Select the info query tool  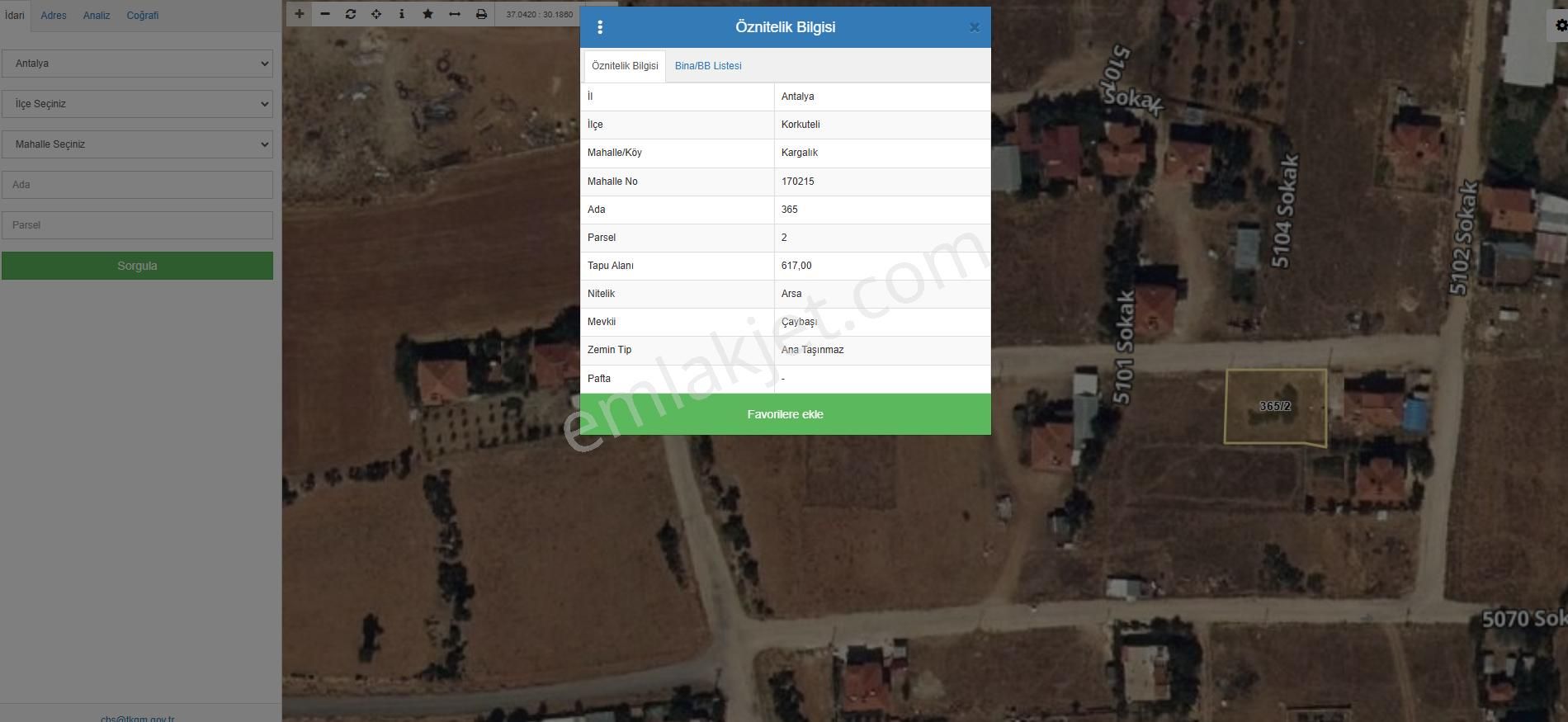(402, 14)
